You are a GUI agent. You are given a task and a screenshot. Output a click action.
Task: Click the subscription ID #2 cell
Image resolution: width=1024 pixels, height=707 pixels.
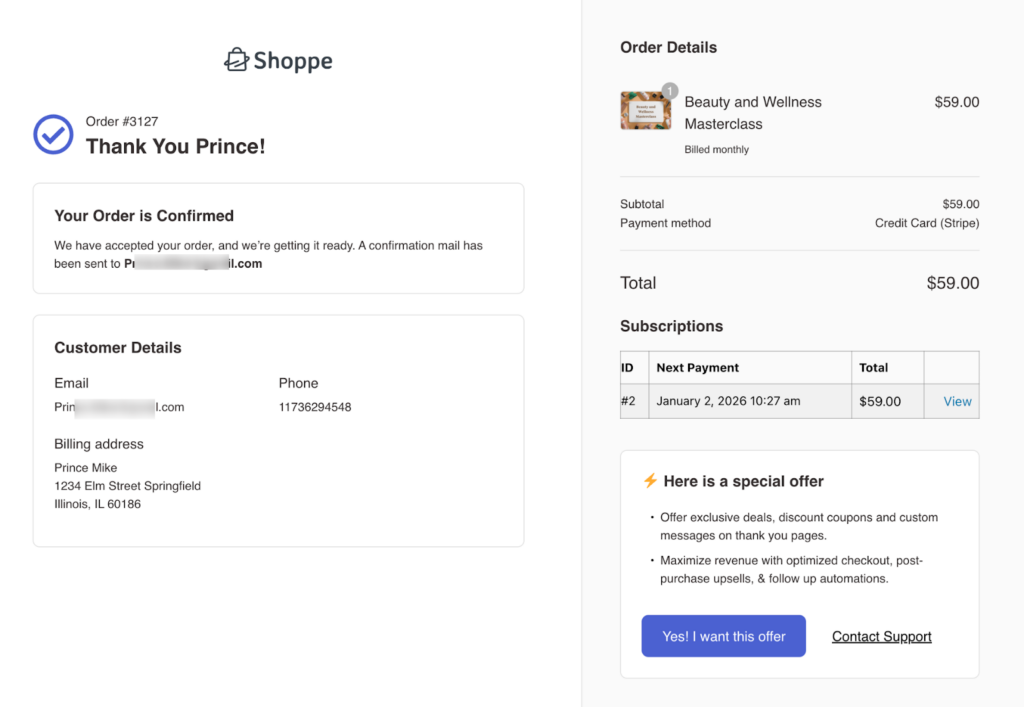(x=628, y=401)
